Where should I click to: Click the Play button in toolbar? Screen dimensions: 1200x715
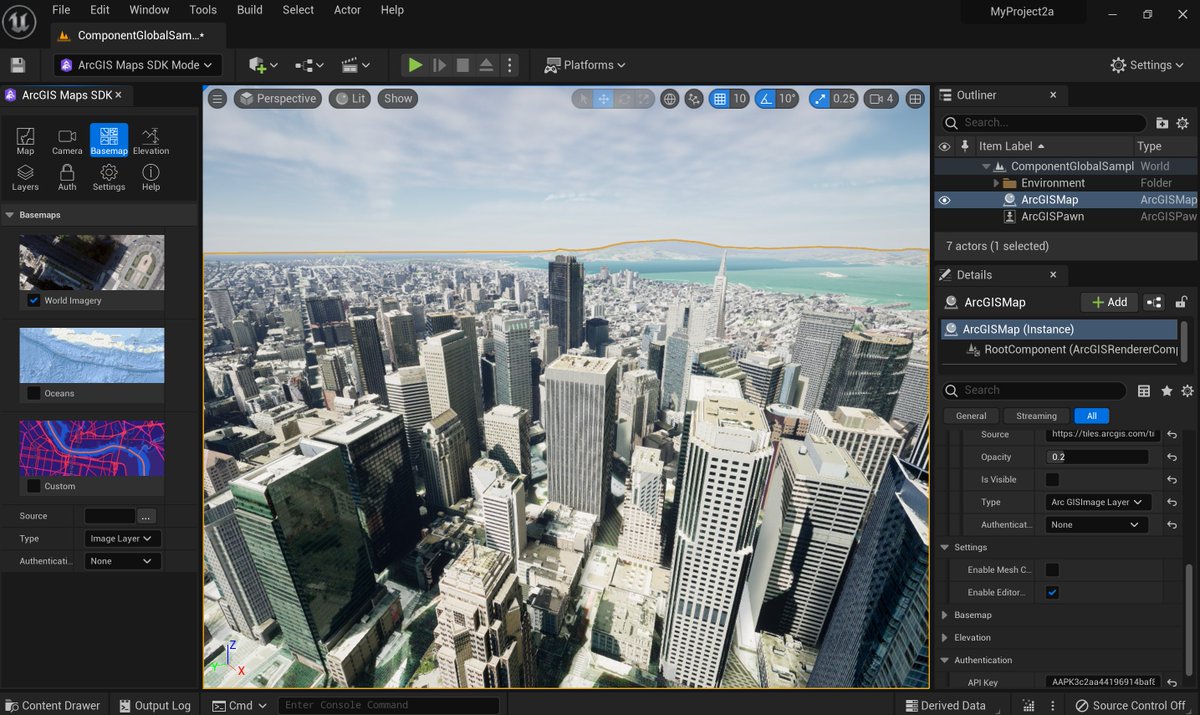pos(415,65)
